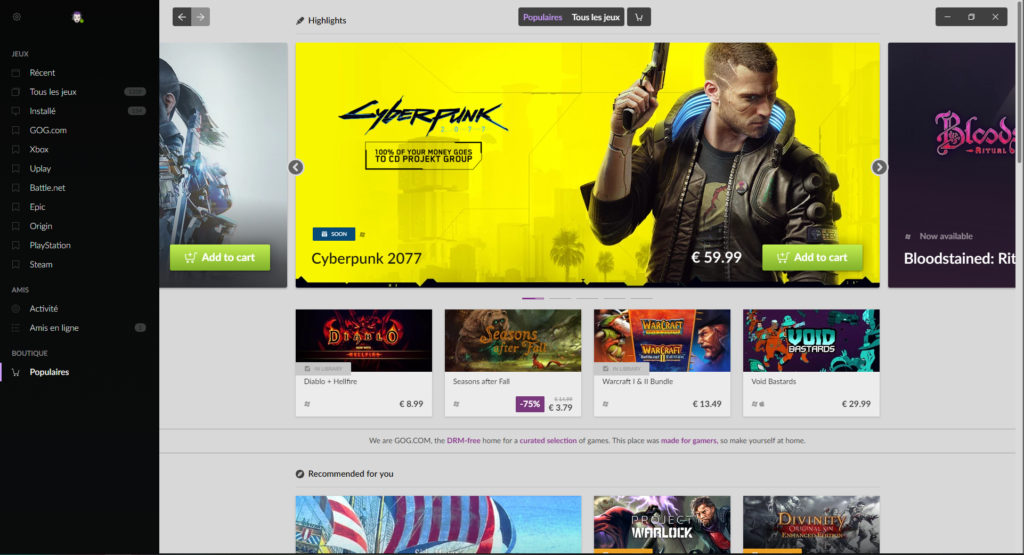This screenshot has height=555, width=1024.
Task: Select the first carousel page indicator
Action: (x=533, y=298)
